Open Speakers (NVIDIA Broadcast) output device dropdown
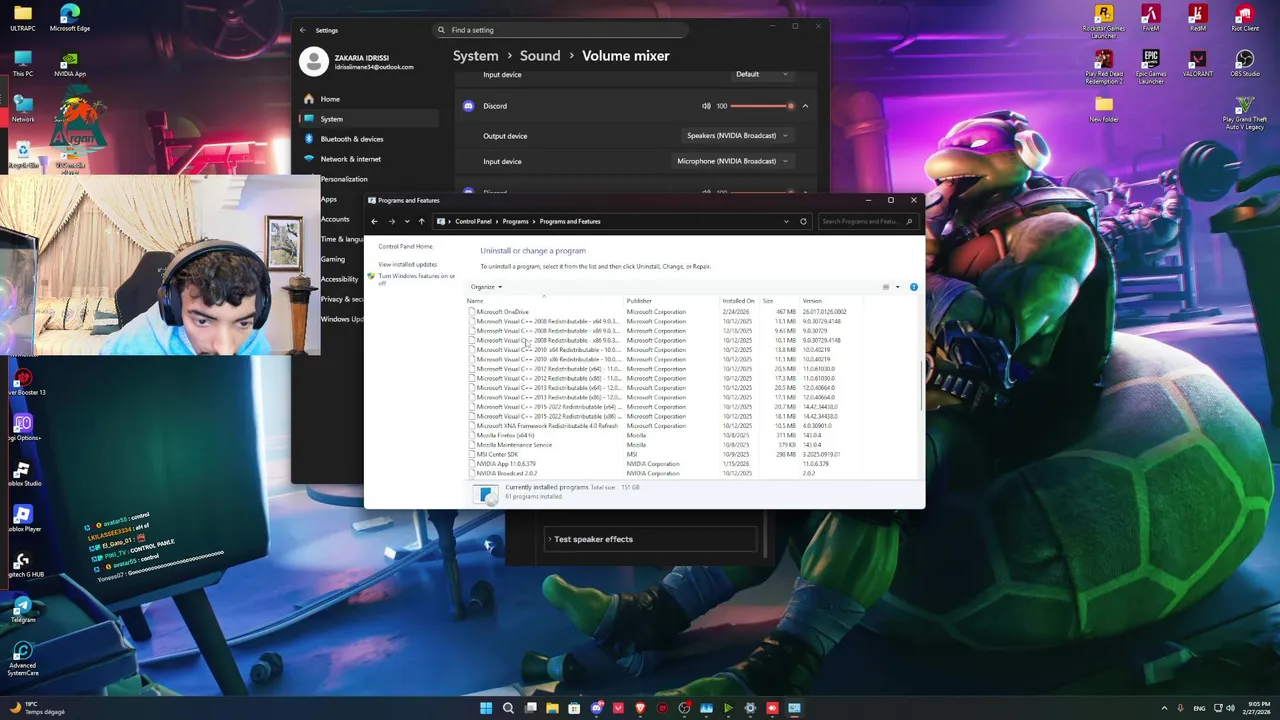The width and height of the screenshot is (1280, 720). 737,136
